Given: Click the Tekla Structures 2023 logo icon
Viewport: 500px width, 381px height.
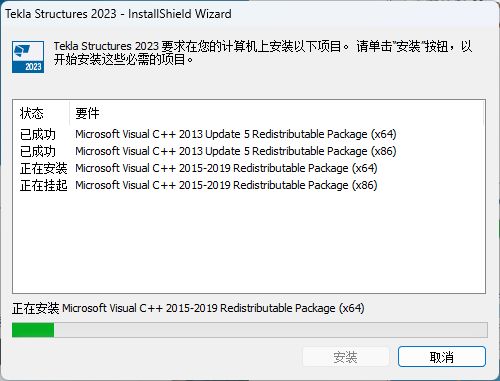Looking at the screenshot, I should [x=28, y=57].
